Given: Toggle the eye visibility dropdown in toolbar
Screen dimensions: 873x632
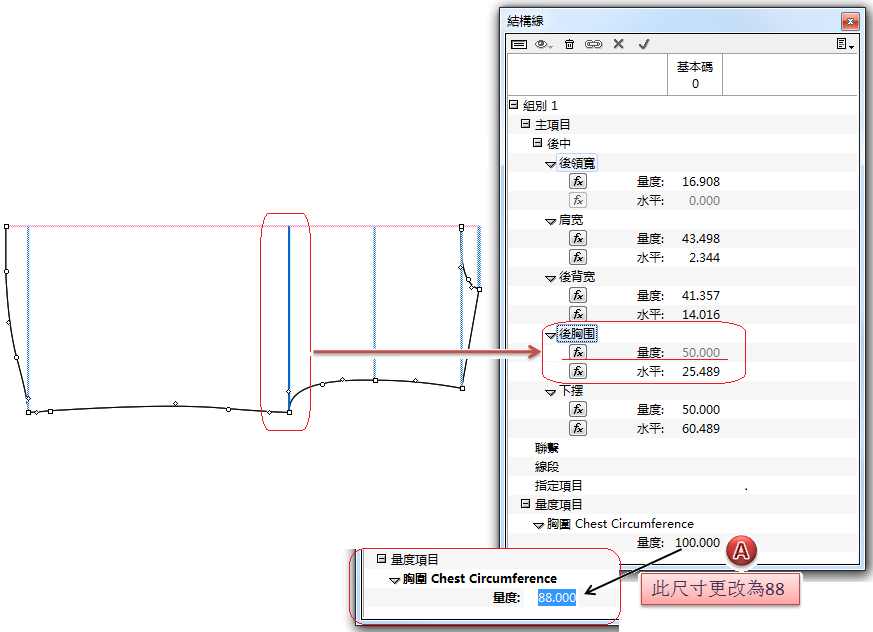Looking at the screenshot, I should 544,44.
